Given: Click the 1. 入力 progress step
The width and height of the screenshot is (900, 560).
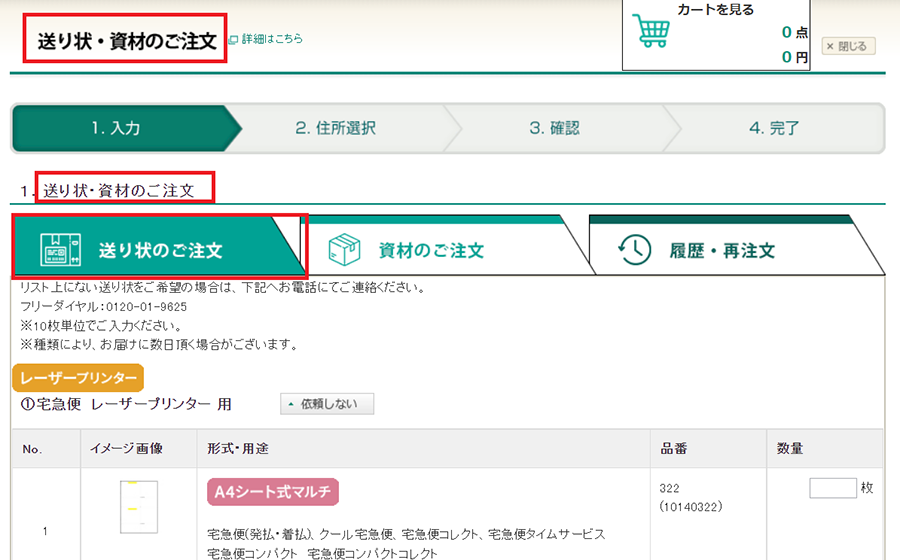Looking at the screenshot, I should (x=116, y=128).
